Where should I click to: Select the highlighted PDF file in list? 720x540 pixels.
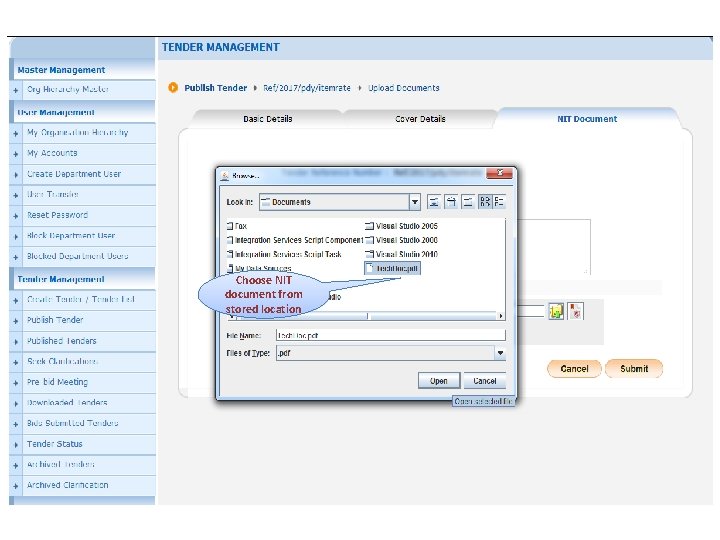pyautogui.click(x=393, y=268)
